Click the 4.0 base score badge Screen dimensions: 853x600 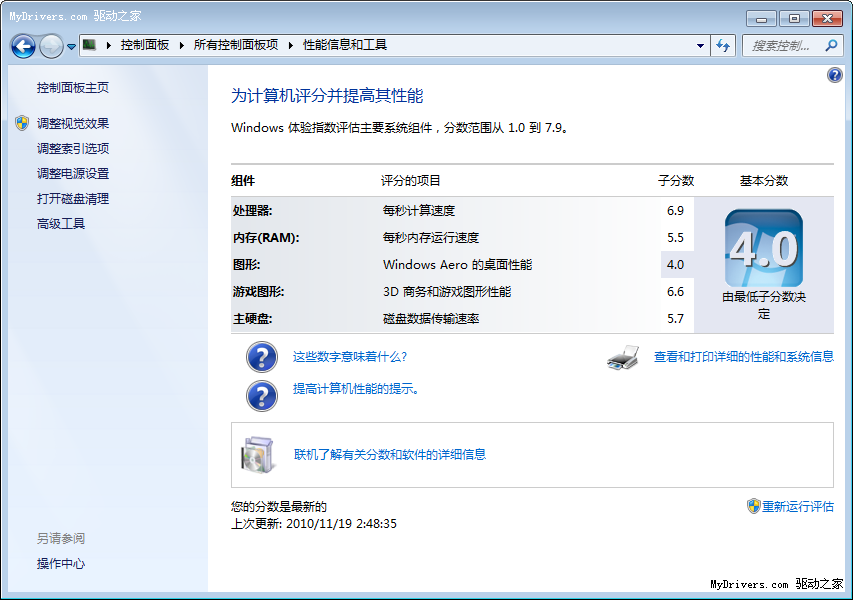[763, 248]
